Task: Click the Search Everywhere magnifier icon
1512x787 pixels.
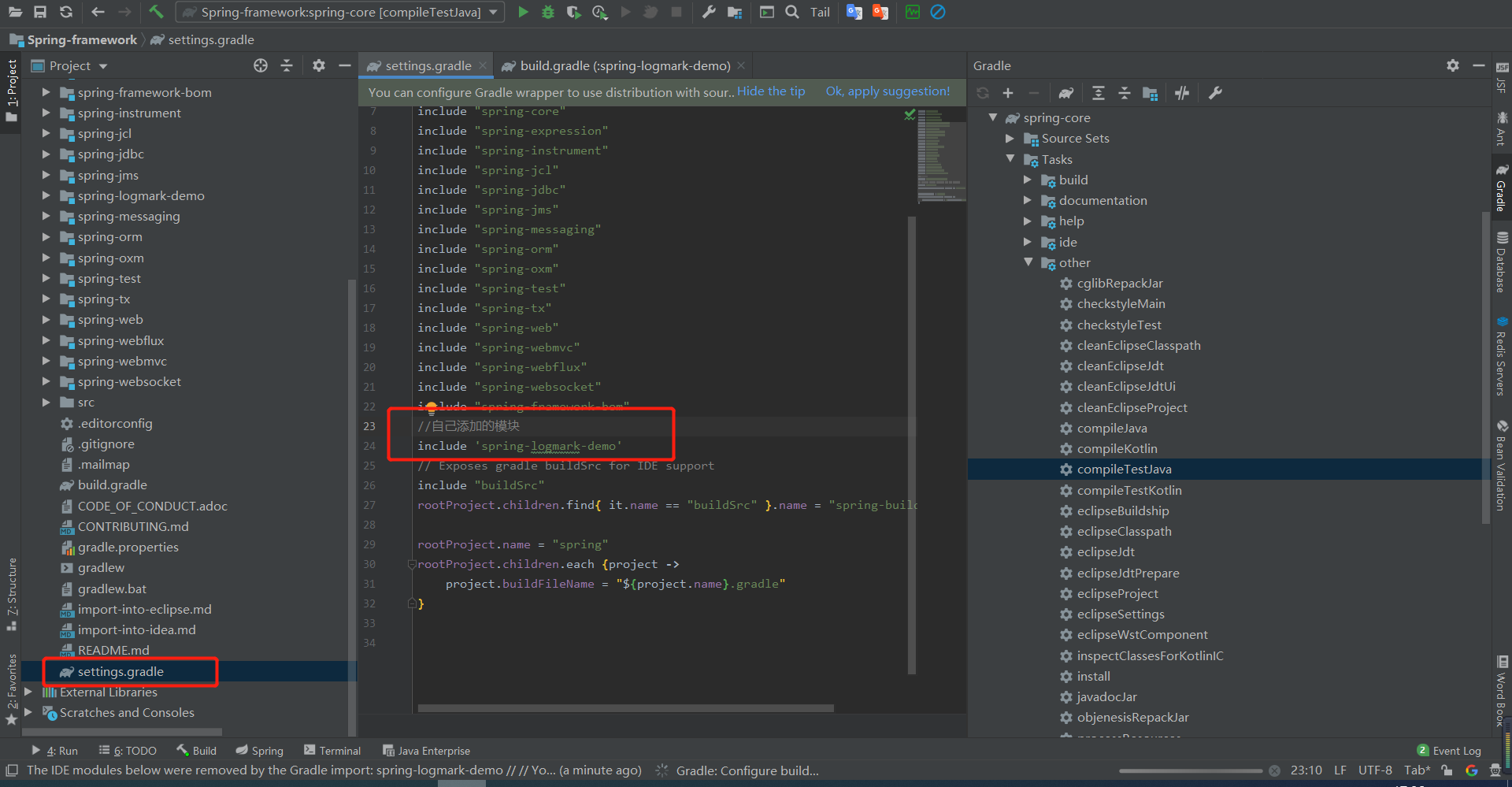Action: click(792, 12)
